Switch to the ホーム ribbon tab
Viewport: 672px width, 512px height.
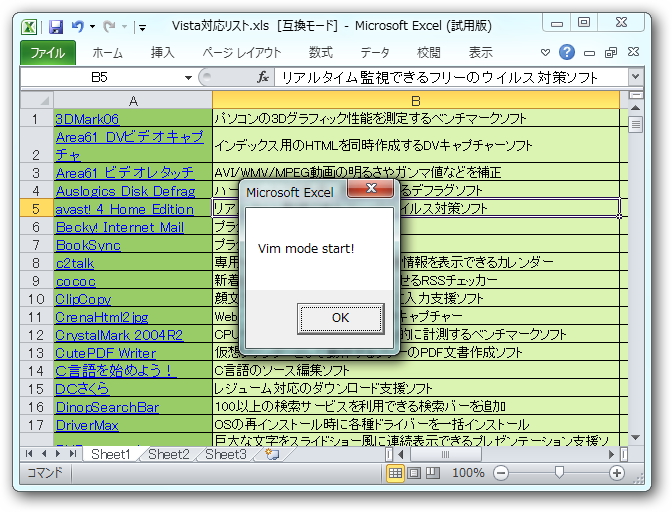[x=107, y=53]
